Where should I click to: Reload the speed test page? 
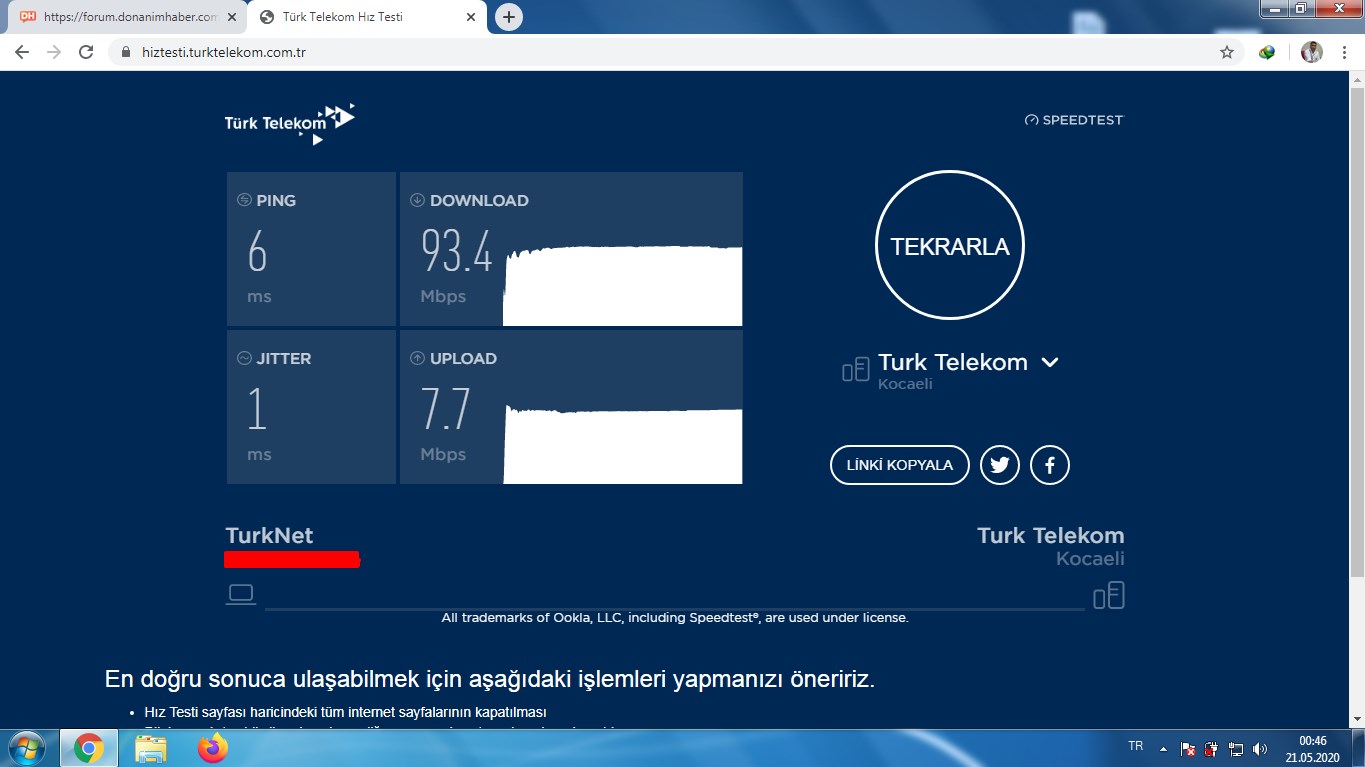(x=86, y=52)
